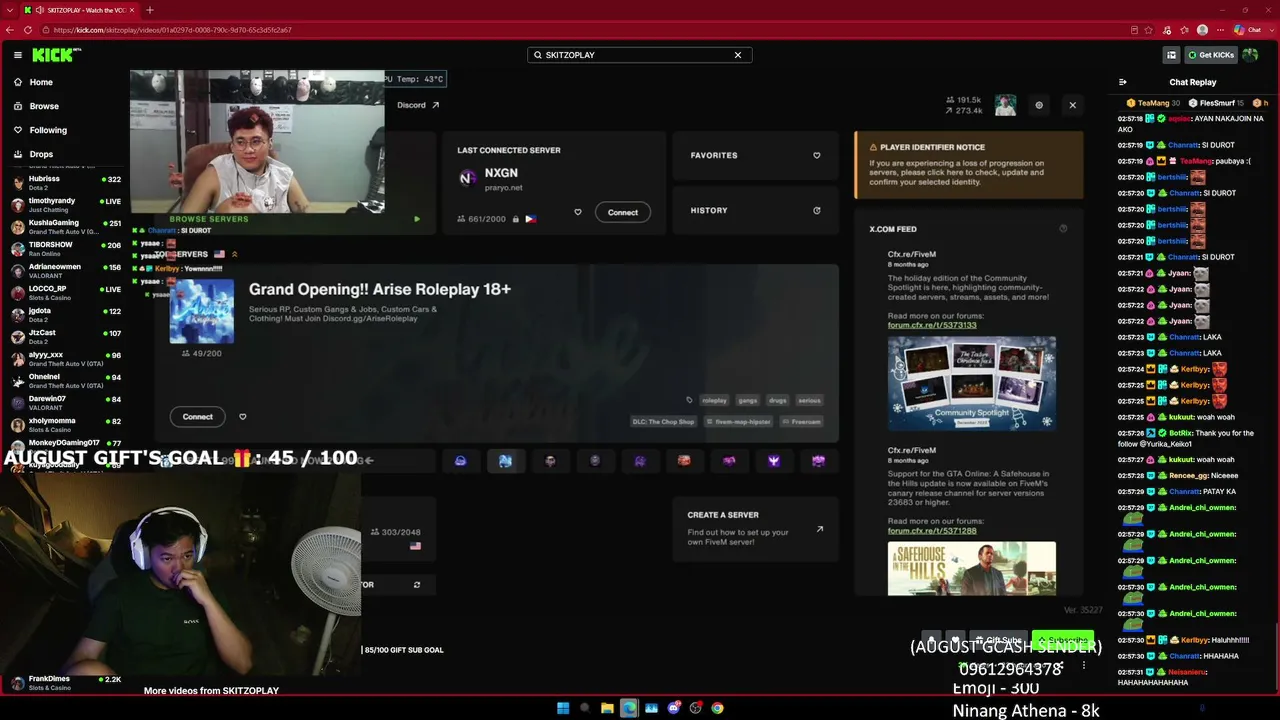Close the FiveM launcher with the X

pyautogui.click(x=1072, y=105)
